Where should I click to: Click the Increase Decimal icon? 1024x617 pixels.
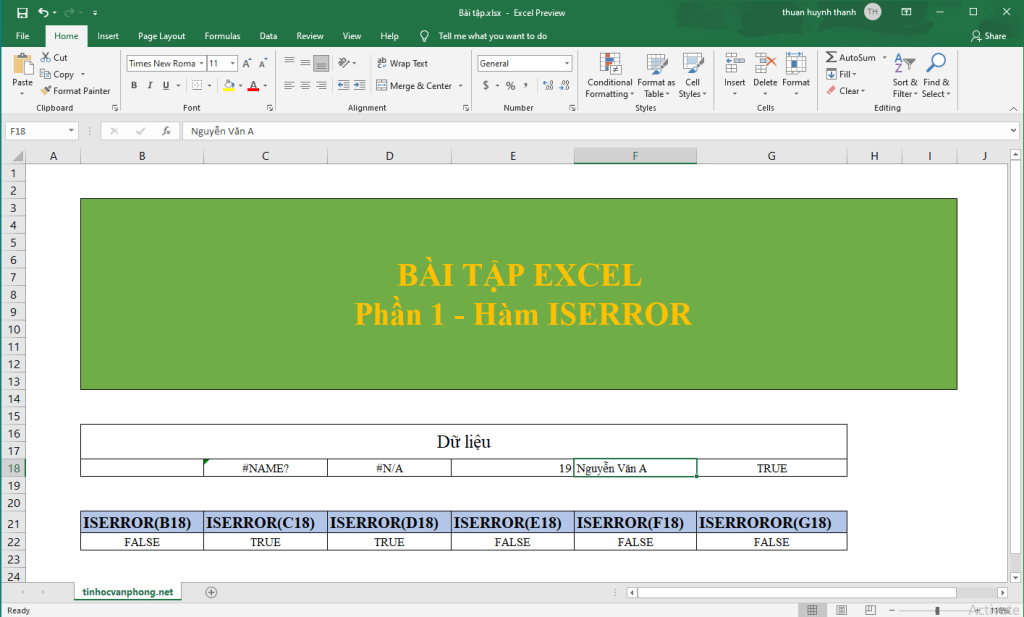548,86
